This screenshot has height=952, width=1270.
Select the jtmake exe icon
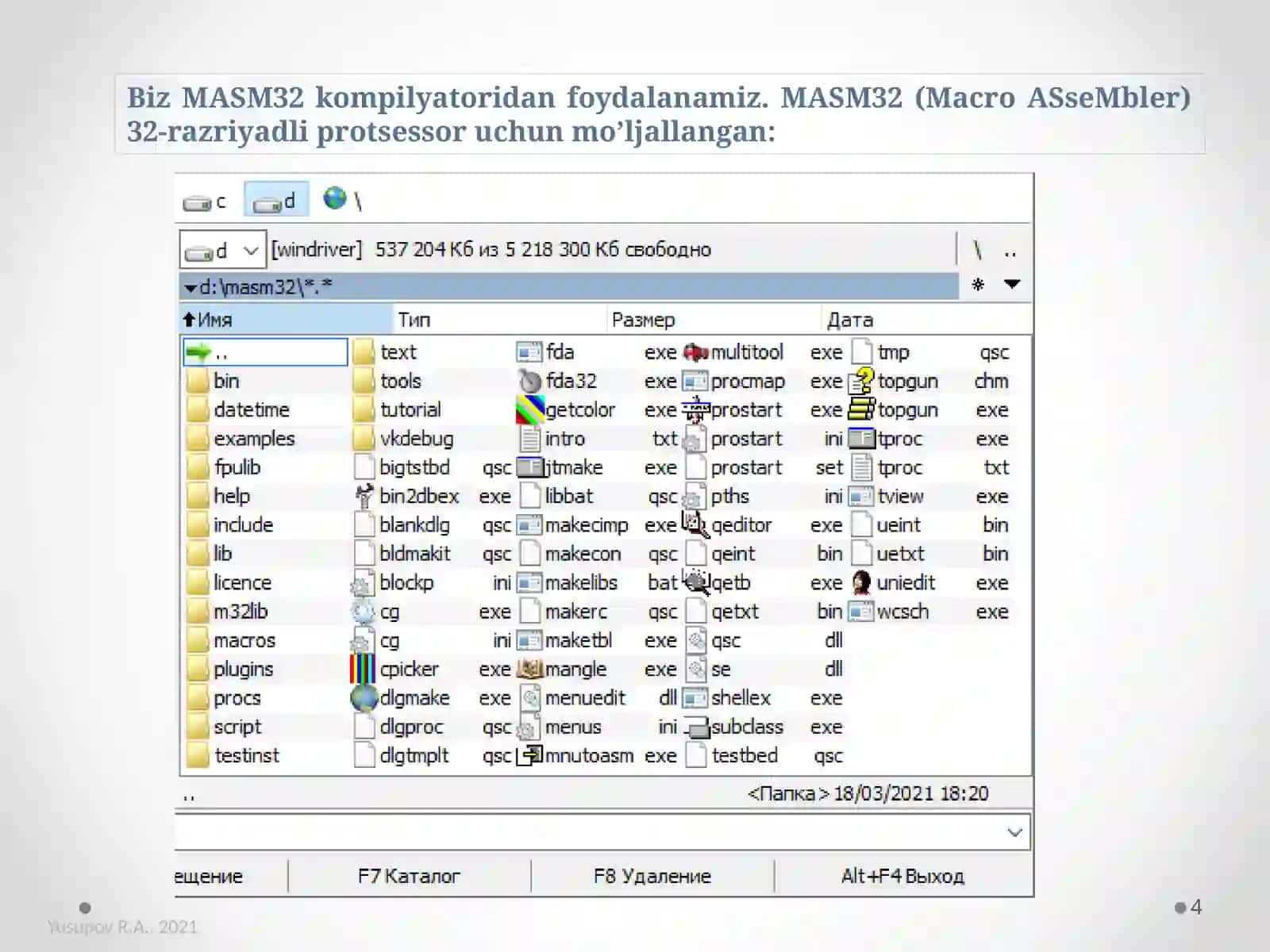click(529, 467)
